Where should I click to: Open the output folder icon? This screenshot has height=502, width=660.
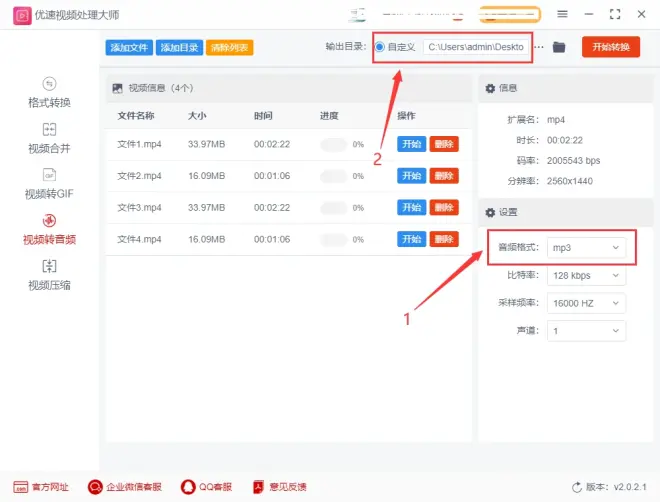[559, 47]
